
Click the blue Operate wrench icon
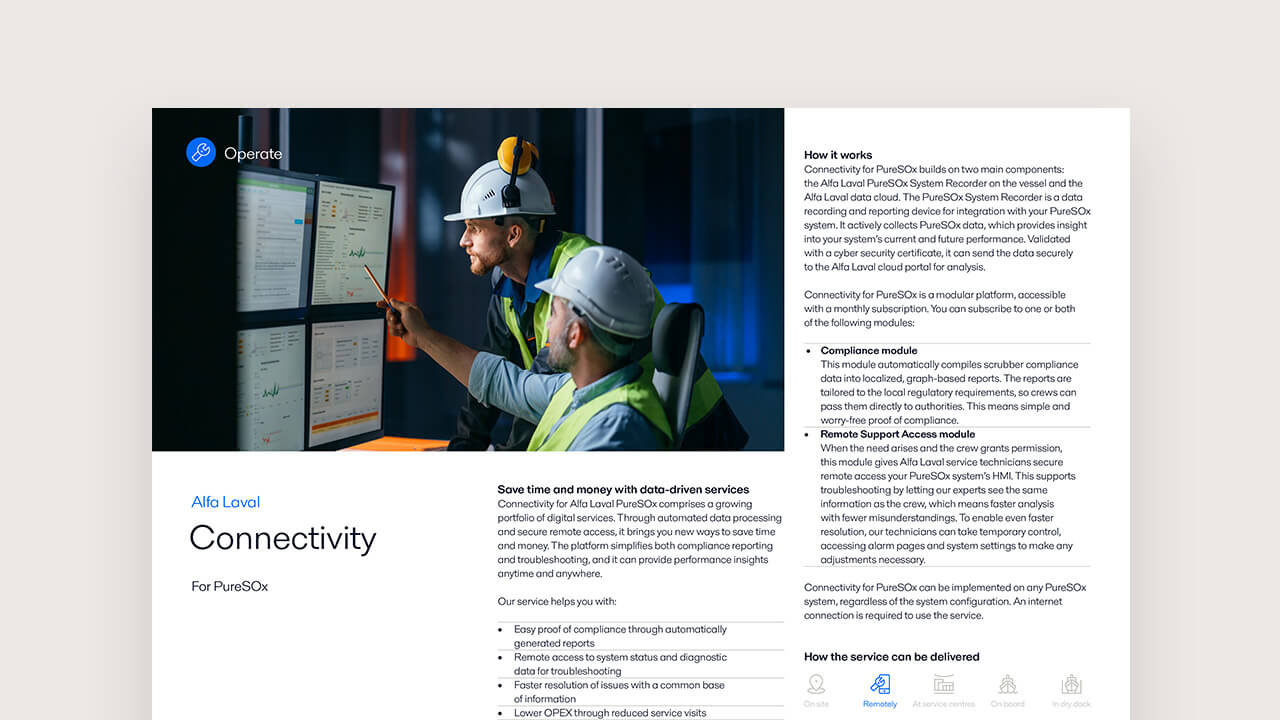201,152
